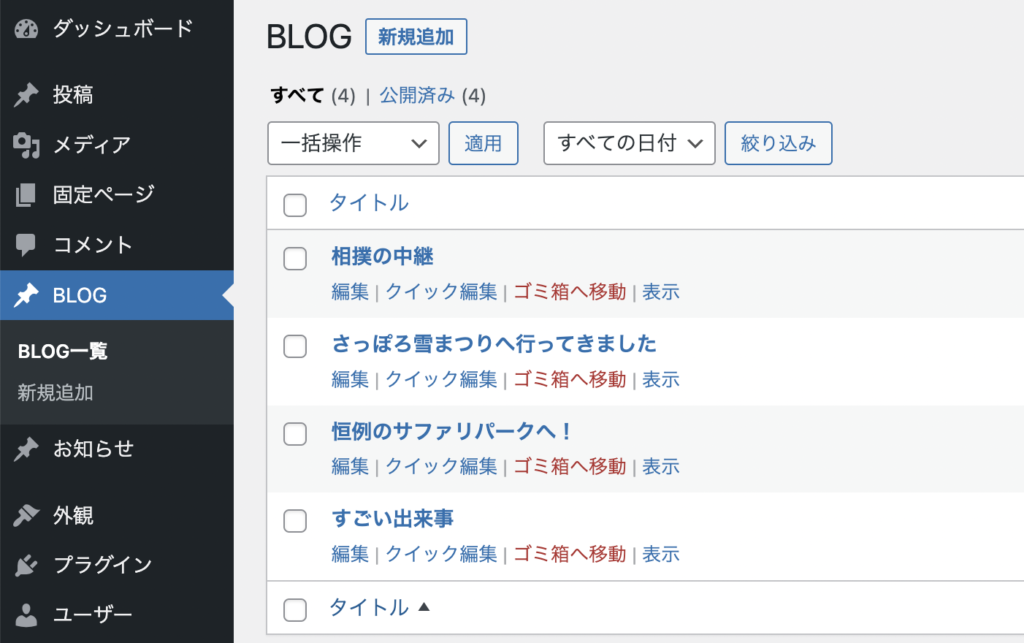Open the メディア media icon
Viewport: 1024px width, 643px height.
(x=26, y=145)
